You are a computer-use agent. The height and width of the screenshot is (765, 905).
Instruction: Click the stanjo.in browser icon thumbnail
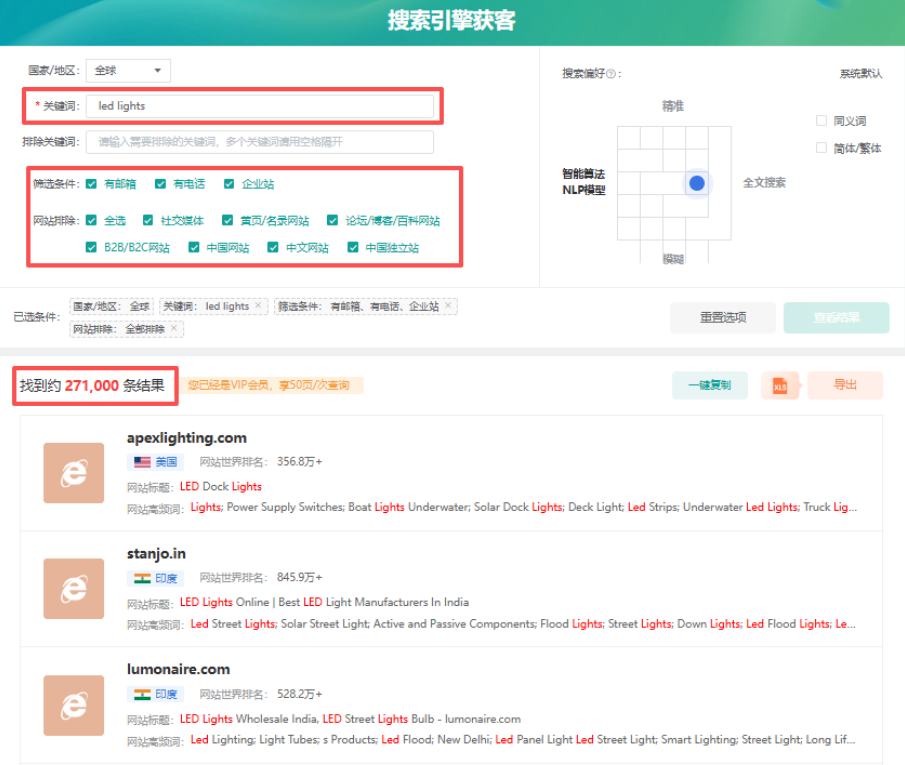click(x=74, y=588)
